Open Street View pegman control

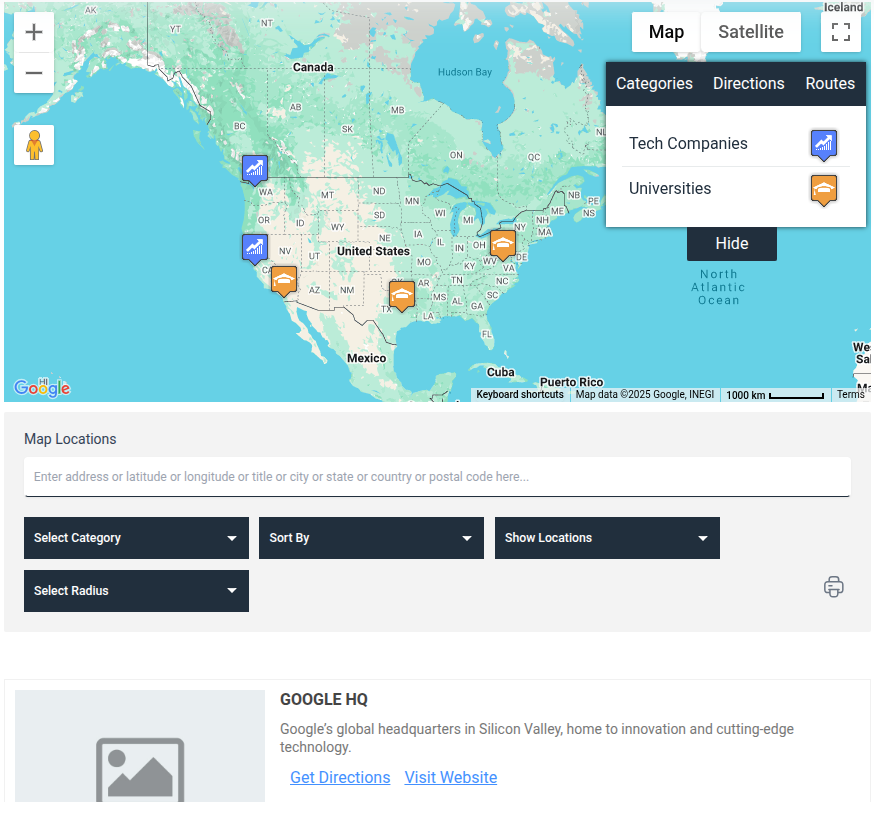pos(34,145)
